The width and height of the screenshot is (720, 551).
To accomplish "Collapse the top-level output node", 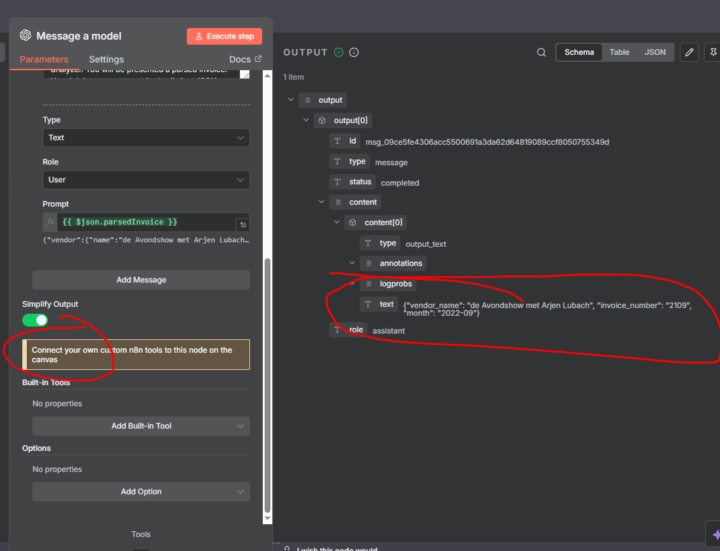I will 291,100.
